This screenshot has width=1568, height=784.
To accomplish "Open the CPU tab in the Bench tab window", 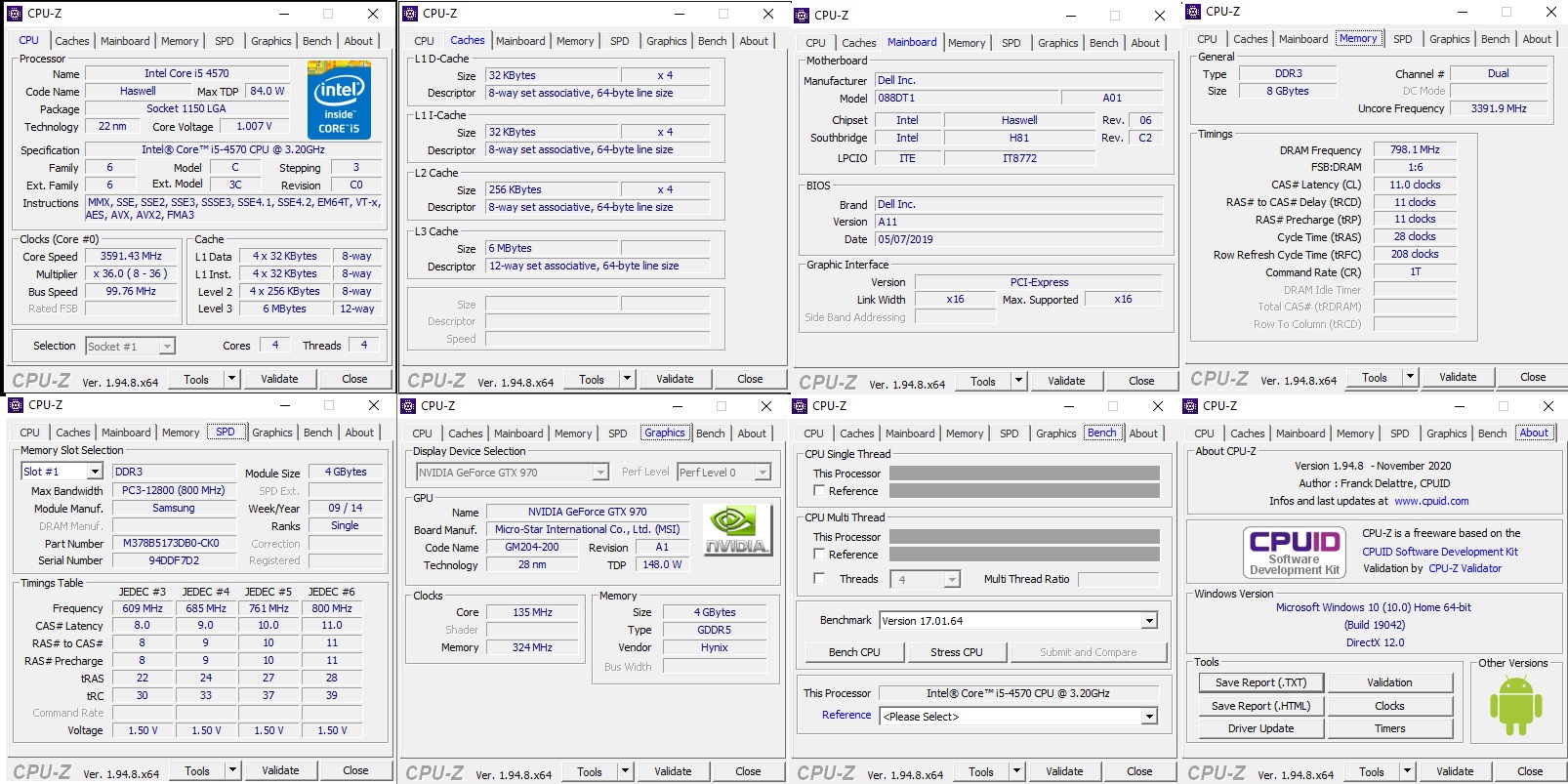I will click(x=814, y=433).
